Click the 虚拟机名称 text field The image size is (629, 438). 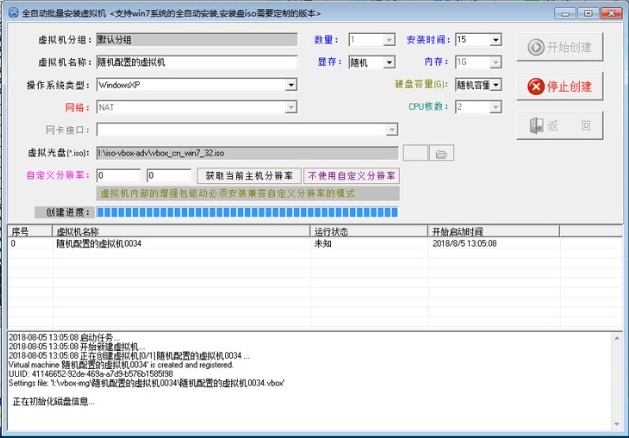tap(197, 62)
